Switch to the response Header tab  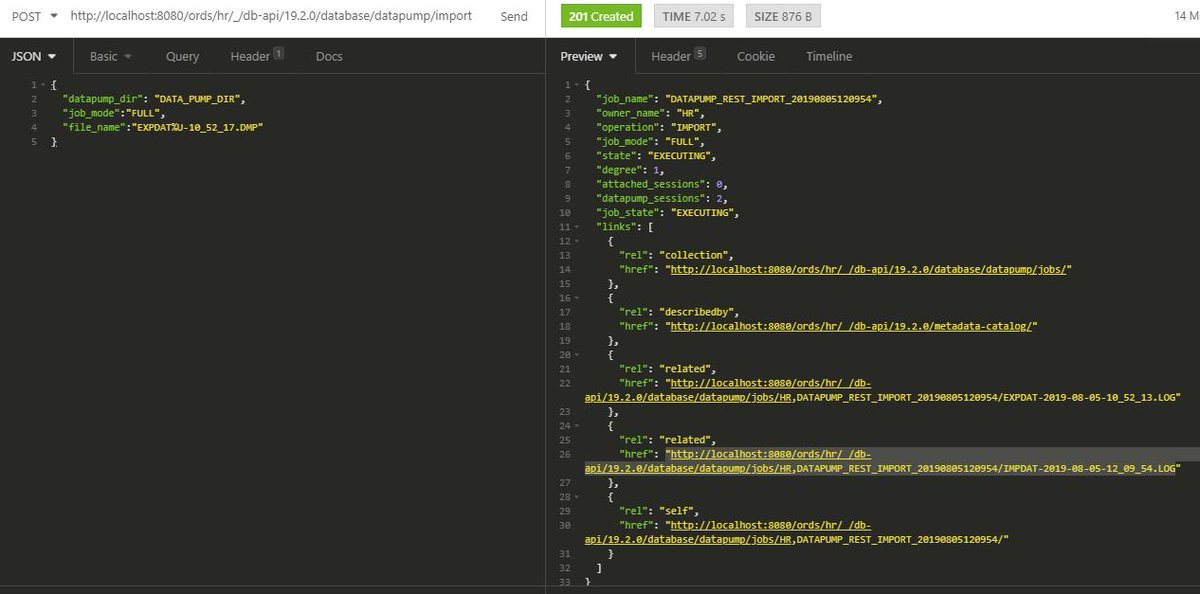678,57
